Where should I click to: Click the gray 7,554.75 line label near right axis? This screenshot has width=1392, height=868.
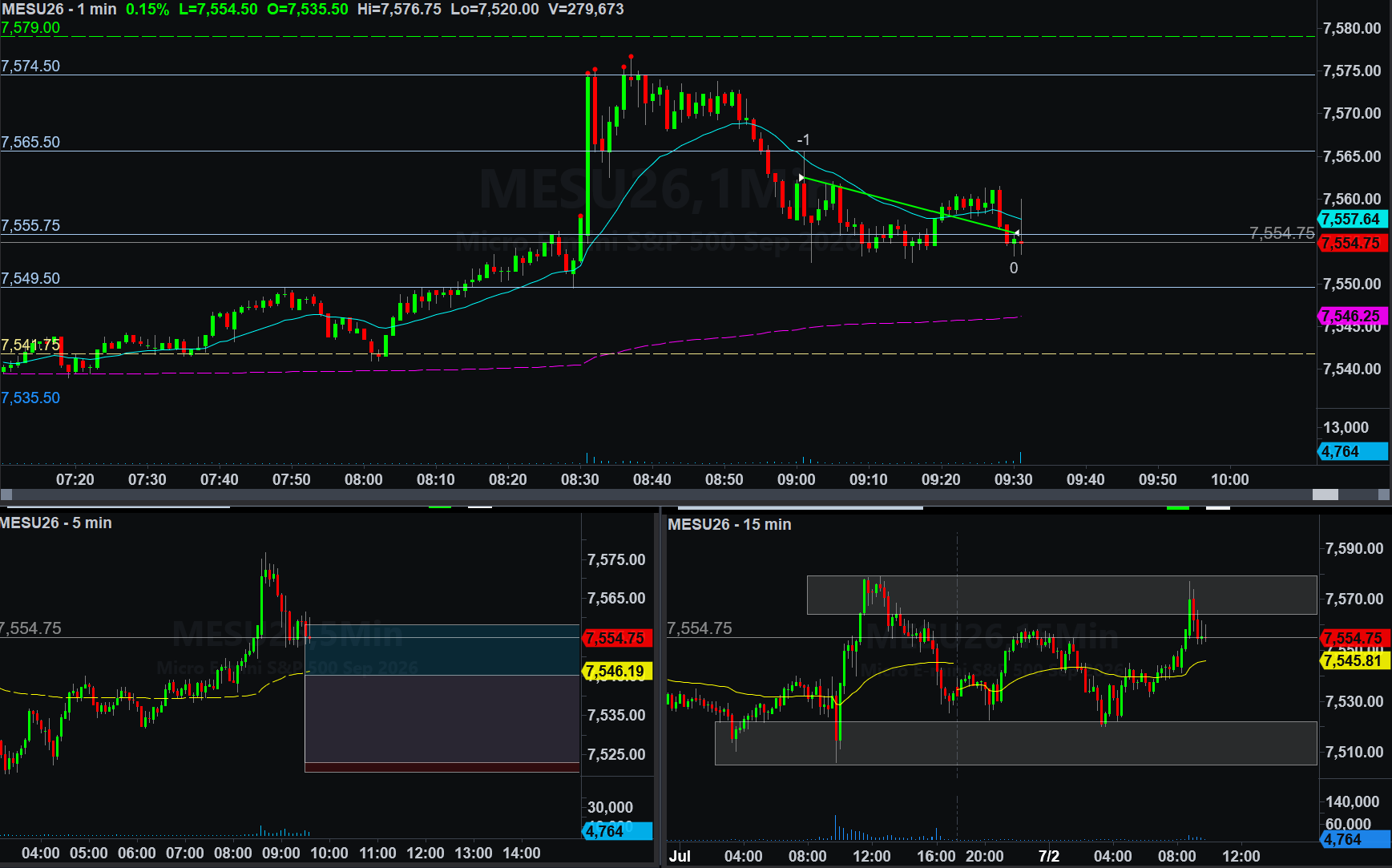click(1282, 233)
